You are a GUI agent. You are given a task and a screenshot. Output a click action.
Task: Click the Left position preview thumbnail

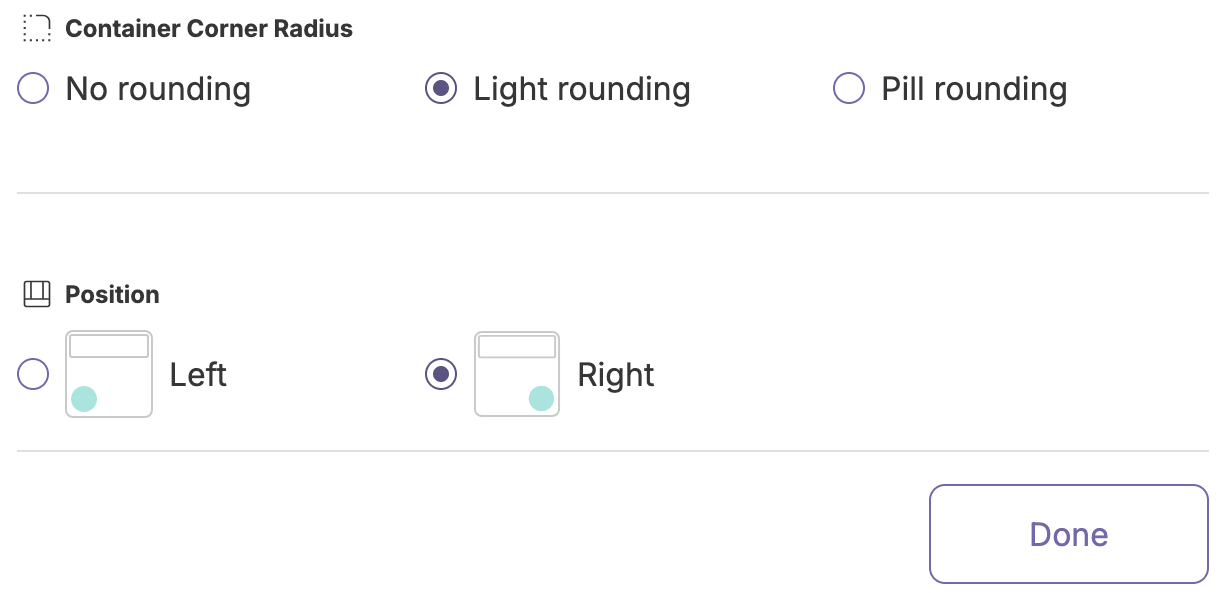[108, 374]
